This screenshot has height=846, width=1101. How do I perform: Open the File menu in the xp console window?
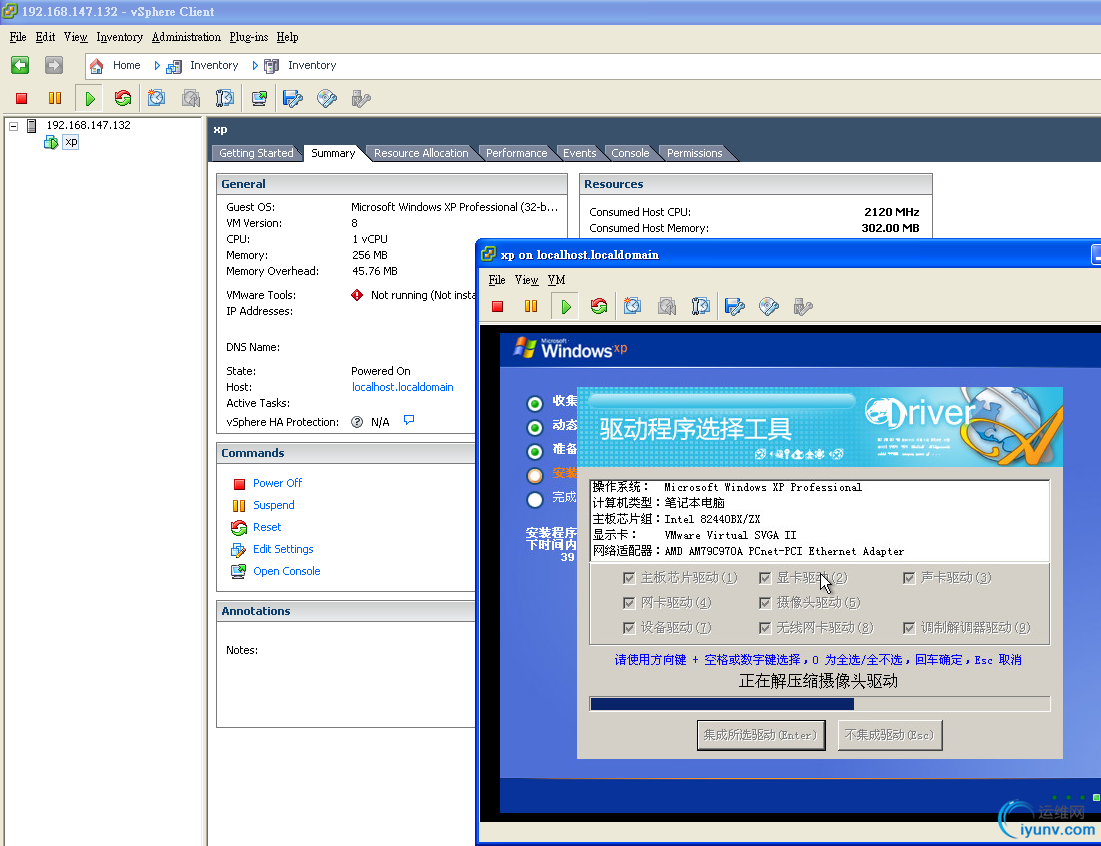[x=496, y=280]
